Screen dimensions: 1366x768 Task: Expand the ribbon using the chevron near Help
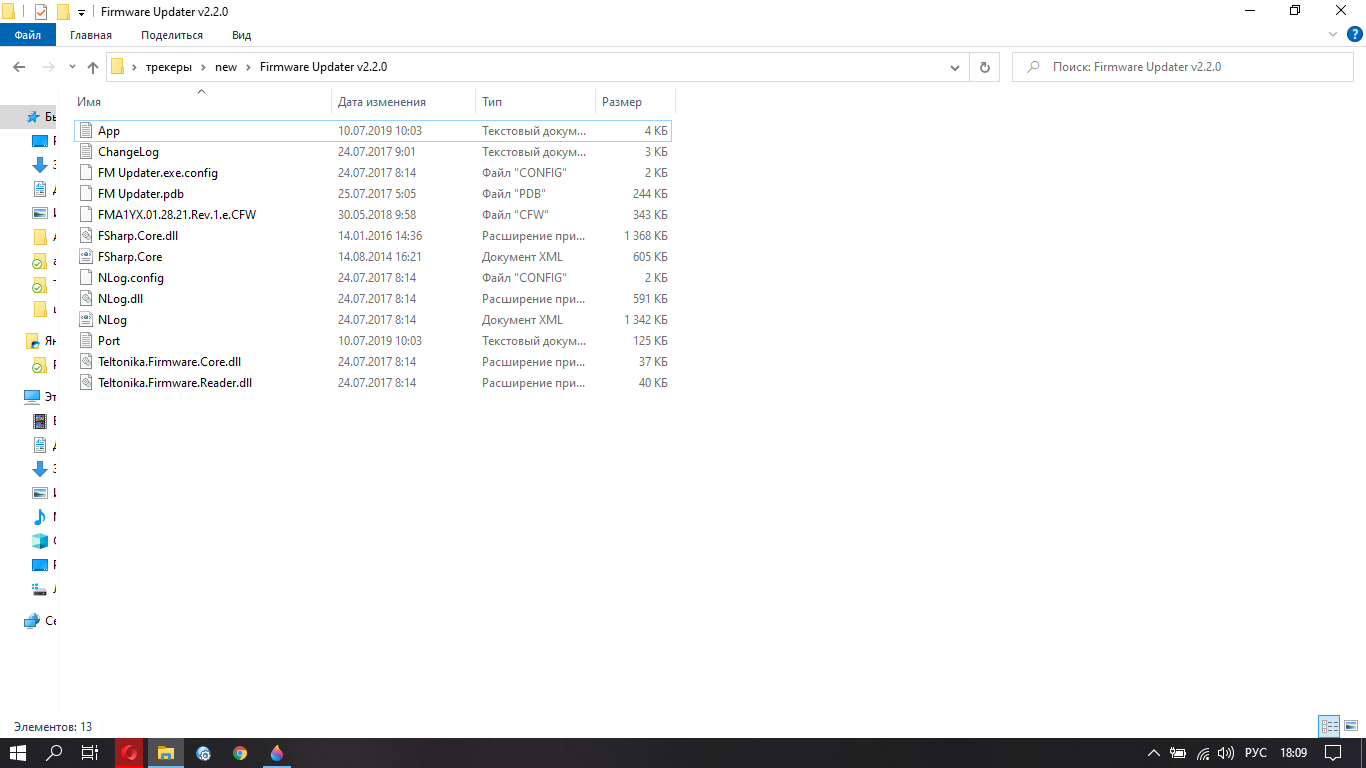coord(1332,34)
